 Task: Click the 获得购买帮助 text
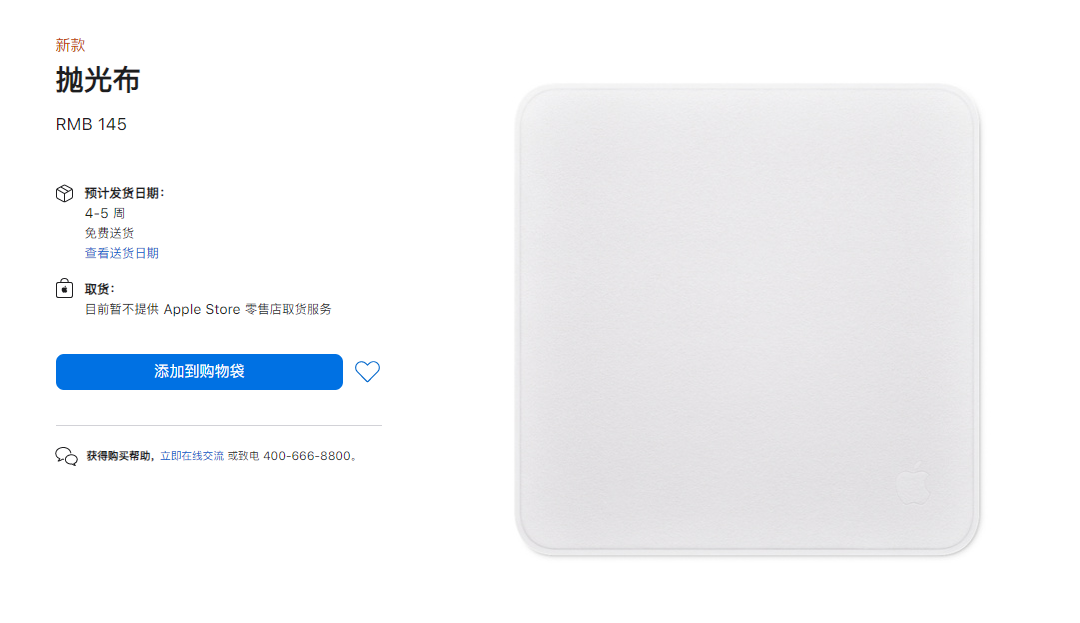[x=118, y=456]
